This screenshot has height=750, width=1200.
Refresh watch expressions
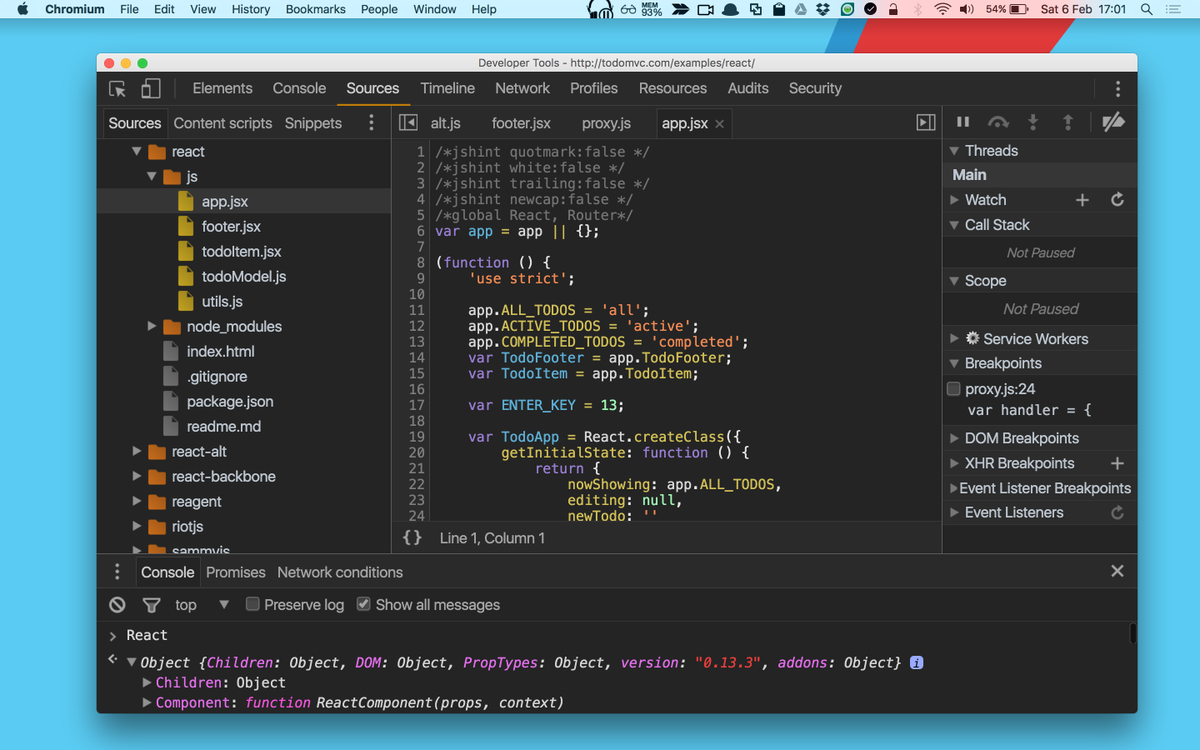[x=1117, y=200]
